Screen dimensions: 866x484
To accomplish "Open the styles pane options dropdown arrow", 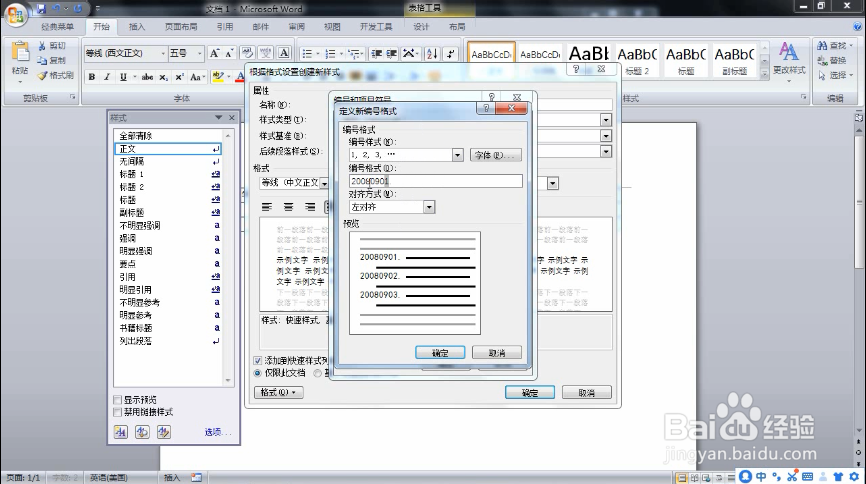I will [x=218, y=118].
